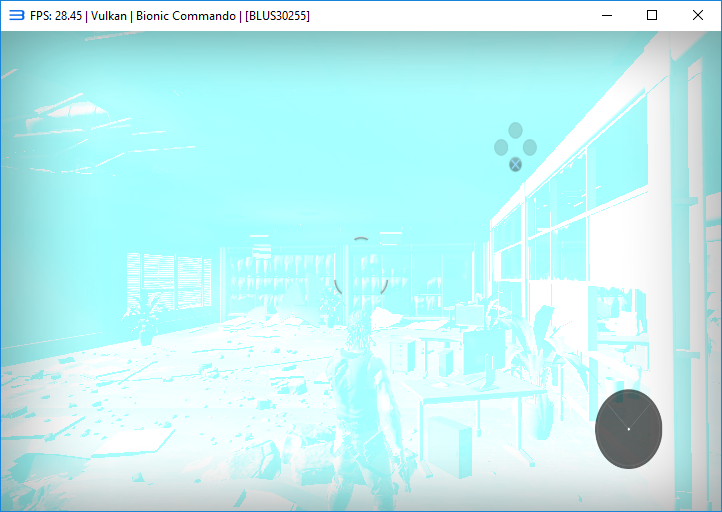Click the 'Vulkan' renderer label in title bar
This screenshot has width=722, height=512.
pos(109,16)
